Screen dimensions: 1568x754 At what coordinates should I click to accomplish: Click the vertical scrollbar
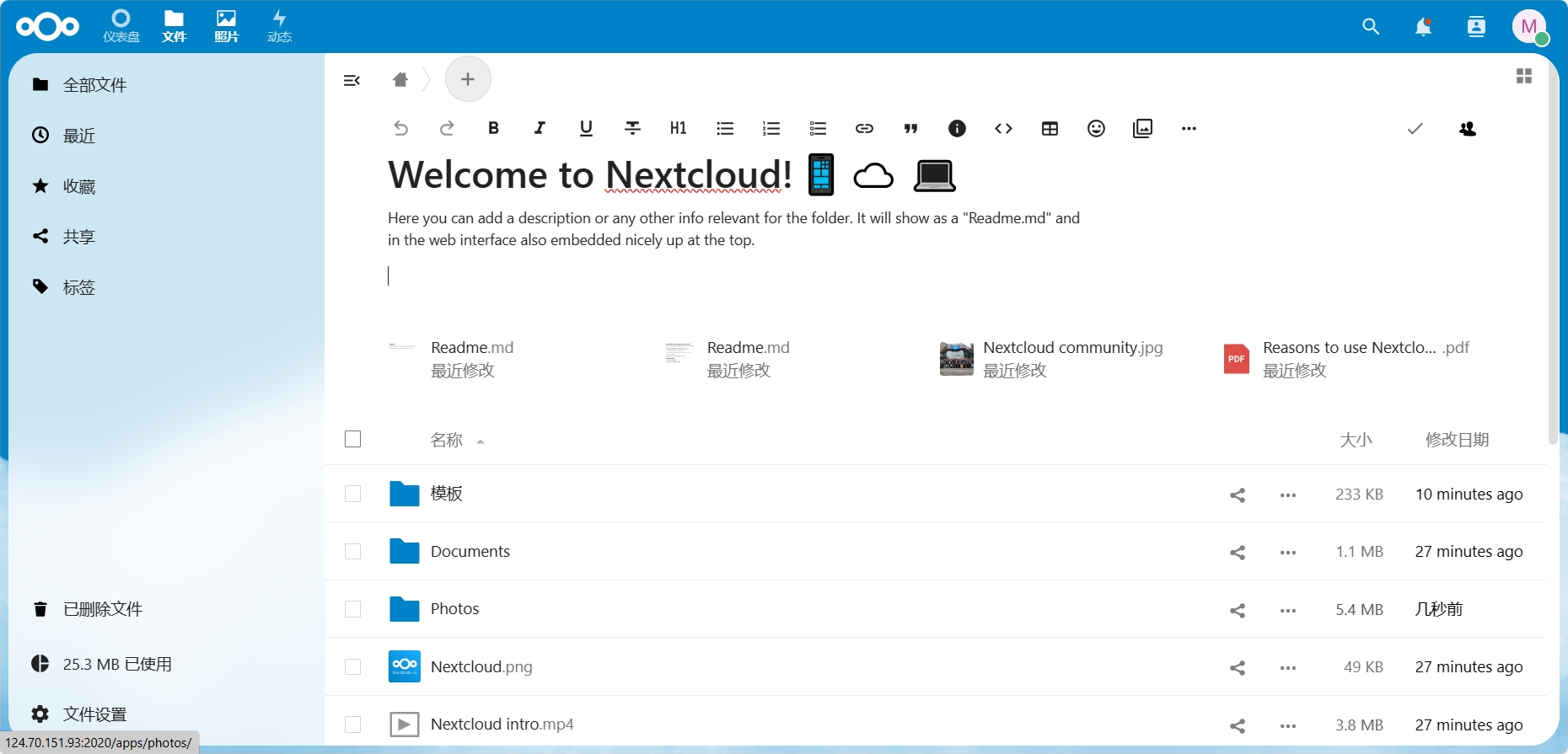1553,253
